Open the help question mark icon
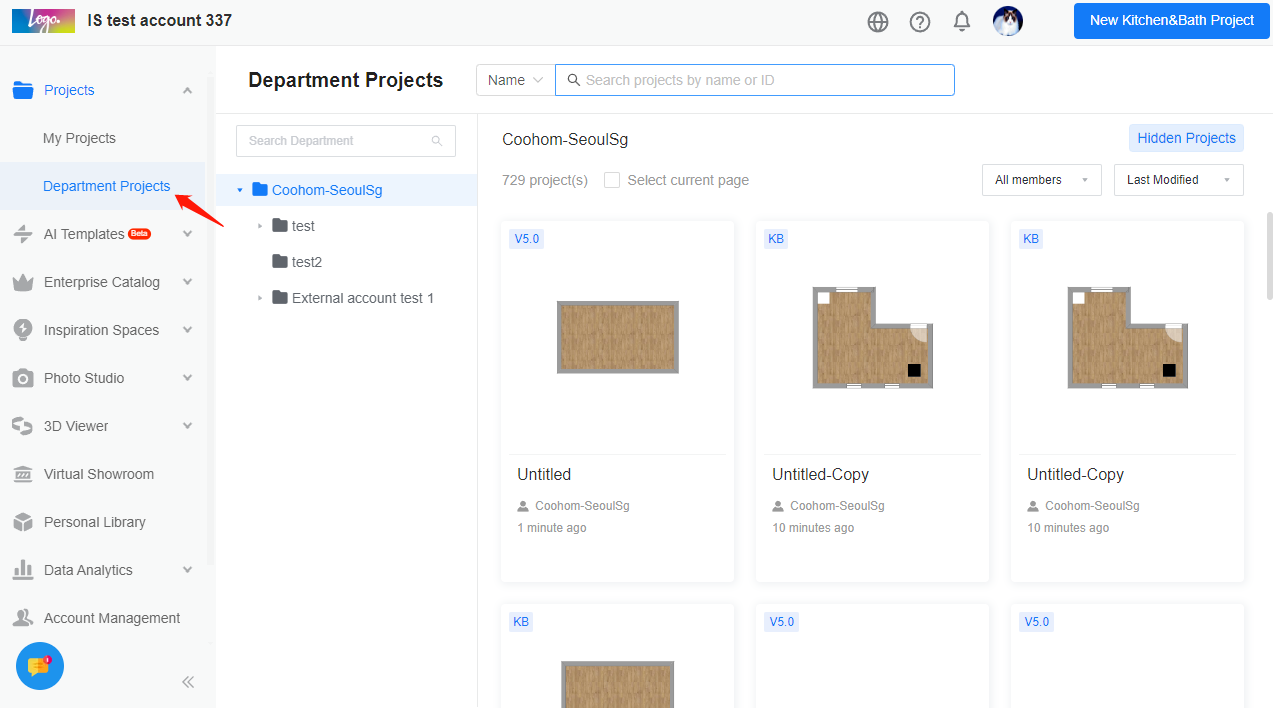Screen dimensions: 1273x708 pyautogui.click(x=920, y=22)
